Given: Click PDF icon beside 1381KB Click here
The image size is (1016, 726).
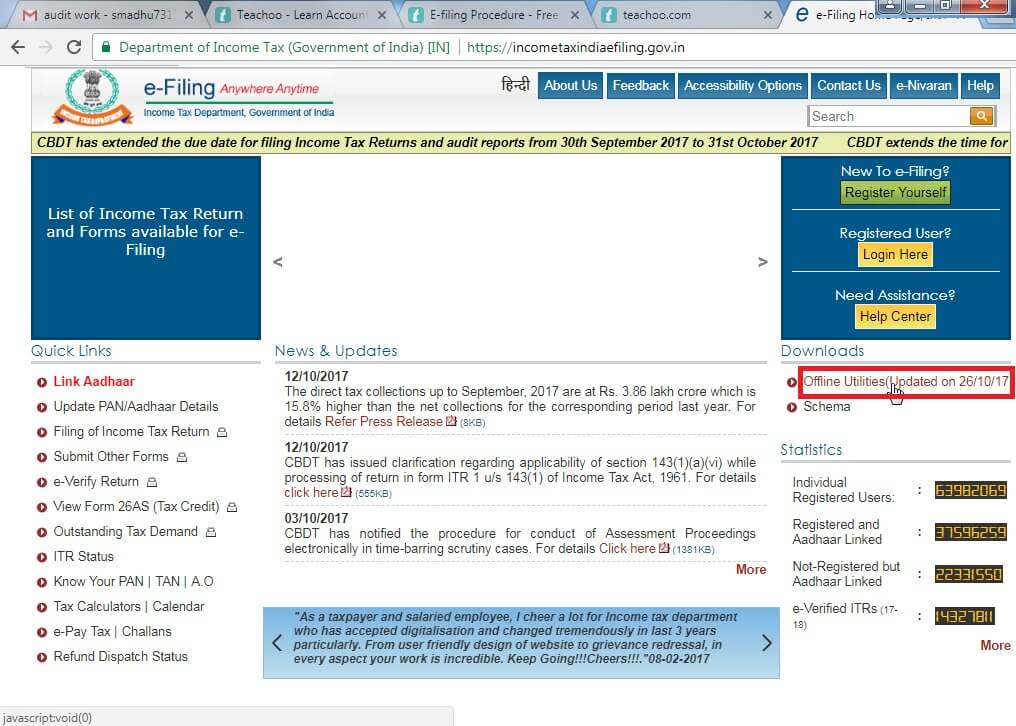Looking at the screenshot, I should [x=664, y=548].
